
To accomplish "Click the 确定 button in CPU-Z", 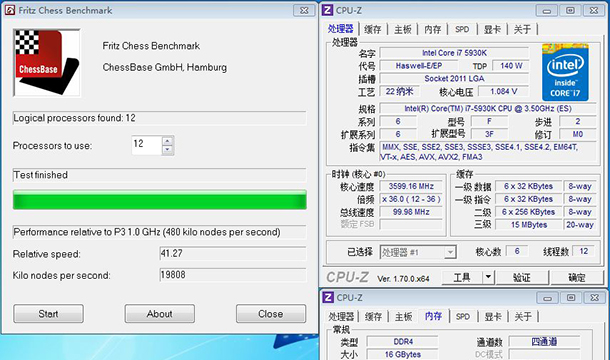I will tap(577, 277).
